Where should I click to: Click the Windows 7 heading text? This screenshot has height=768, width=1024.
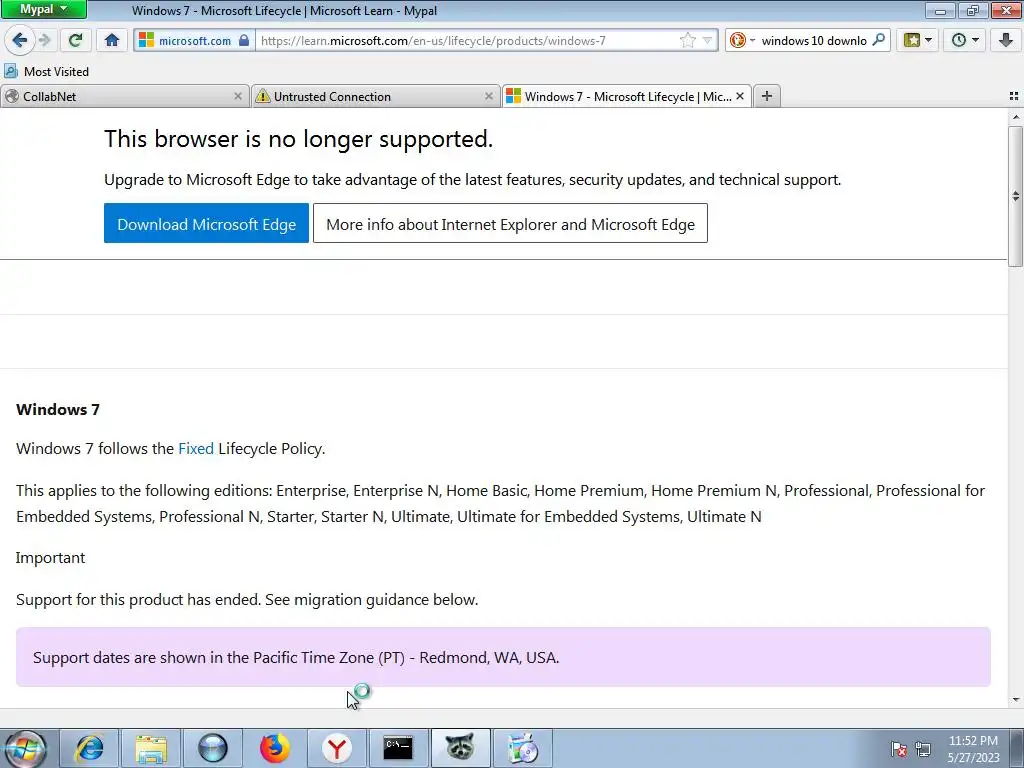click(58, 409)
